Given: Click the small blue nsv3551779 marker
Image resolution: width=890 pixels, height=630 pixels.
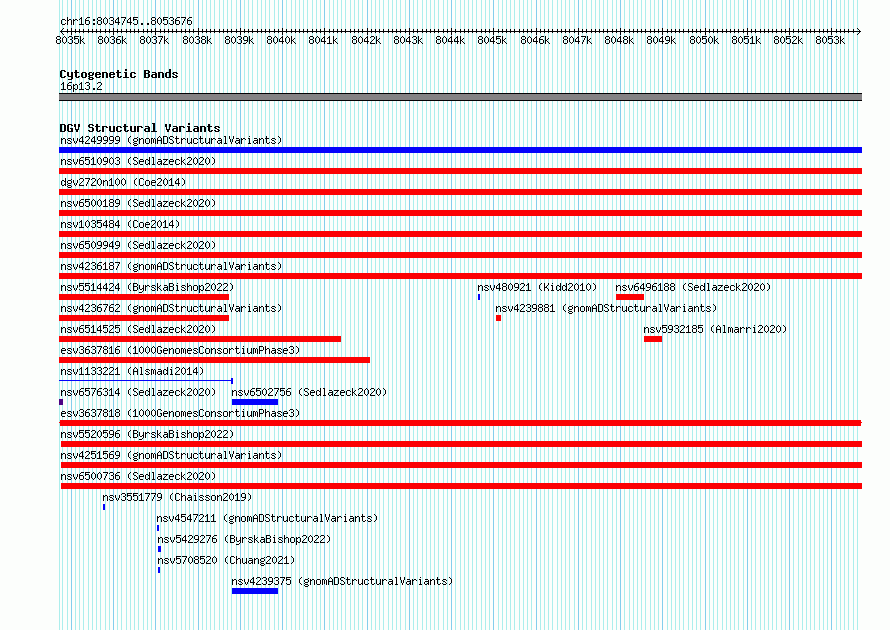Looking at the screenshot, I should tap(104, 507).
